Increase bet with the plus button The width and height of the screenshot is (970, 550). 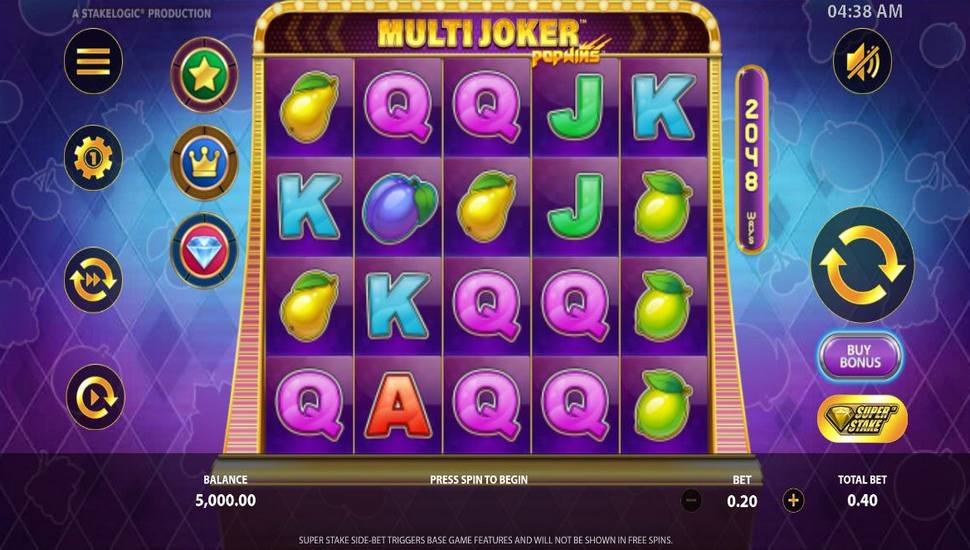[793, 501]
